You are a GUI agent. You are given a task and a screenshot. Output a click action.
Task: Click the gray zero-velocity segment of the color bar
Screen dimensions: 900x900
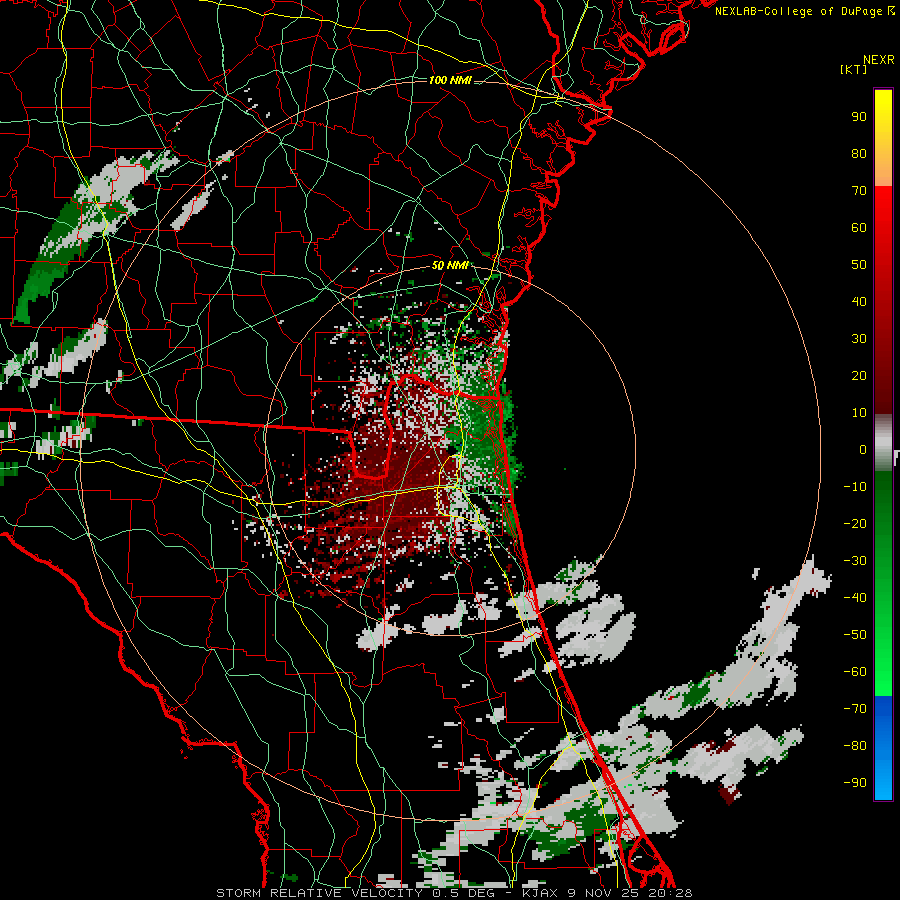tap(883, 443)
